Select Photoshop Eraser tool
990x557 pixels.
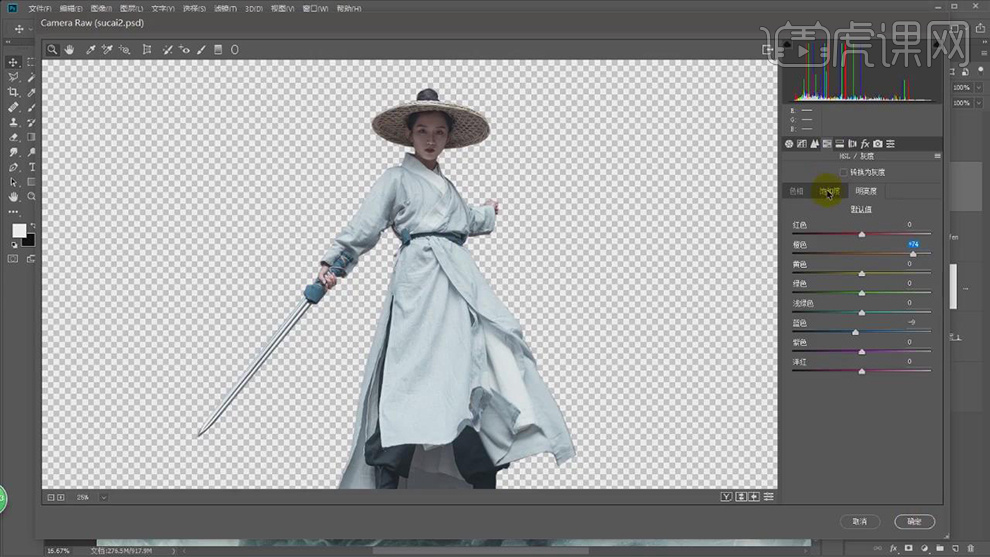coord(13,137)
